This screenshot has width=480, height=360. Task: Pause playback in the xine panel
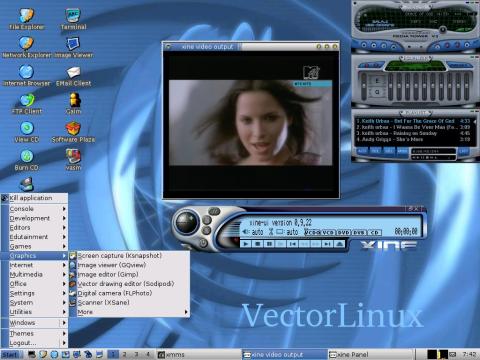[269, 244]
